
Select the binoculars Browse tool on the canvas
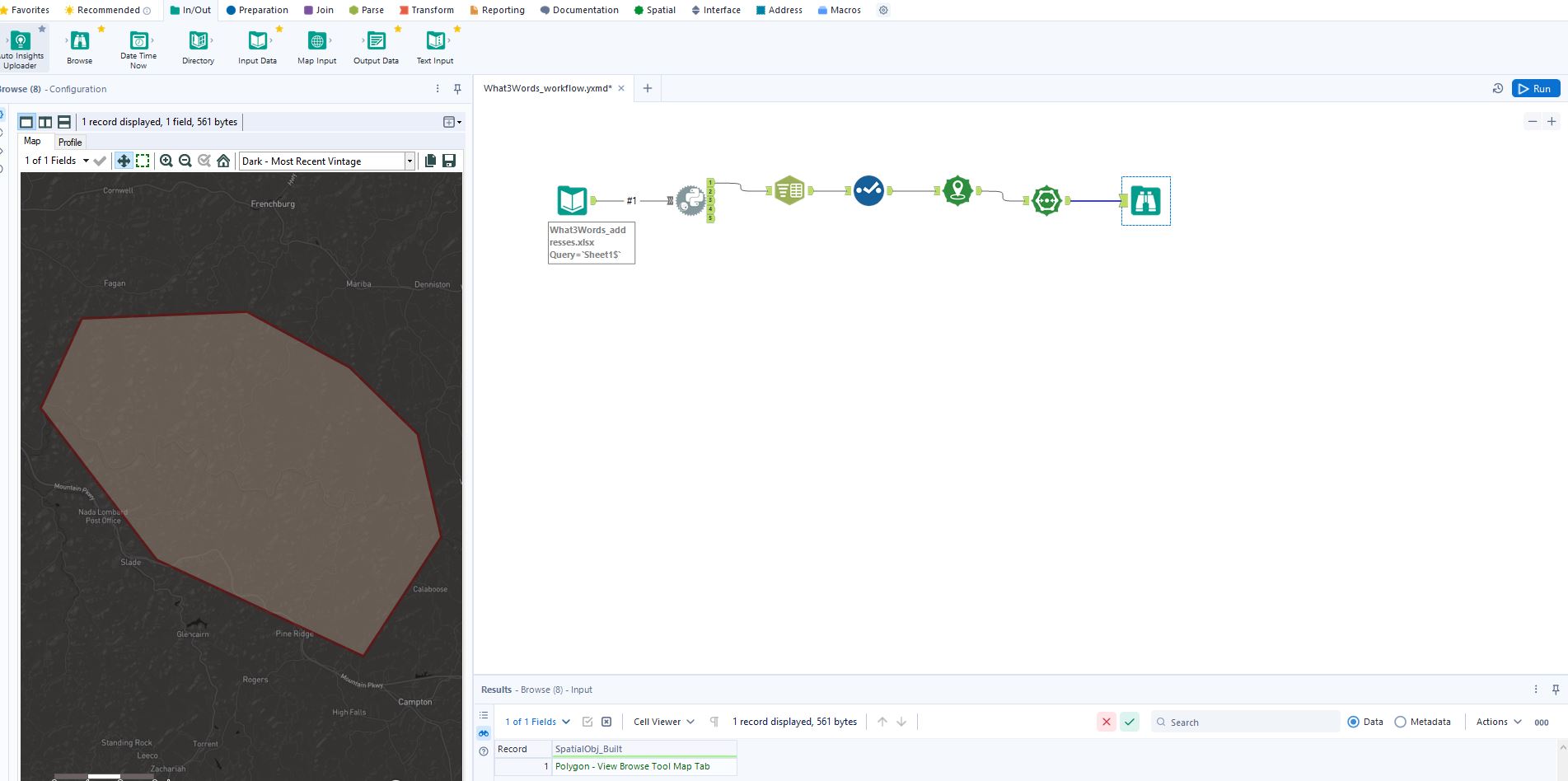(1145, 199)
